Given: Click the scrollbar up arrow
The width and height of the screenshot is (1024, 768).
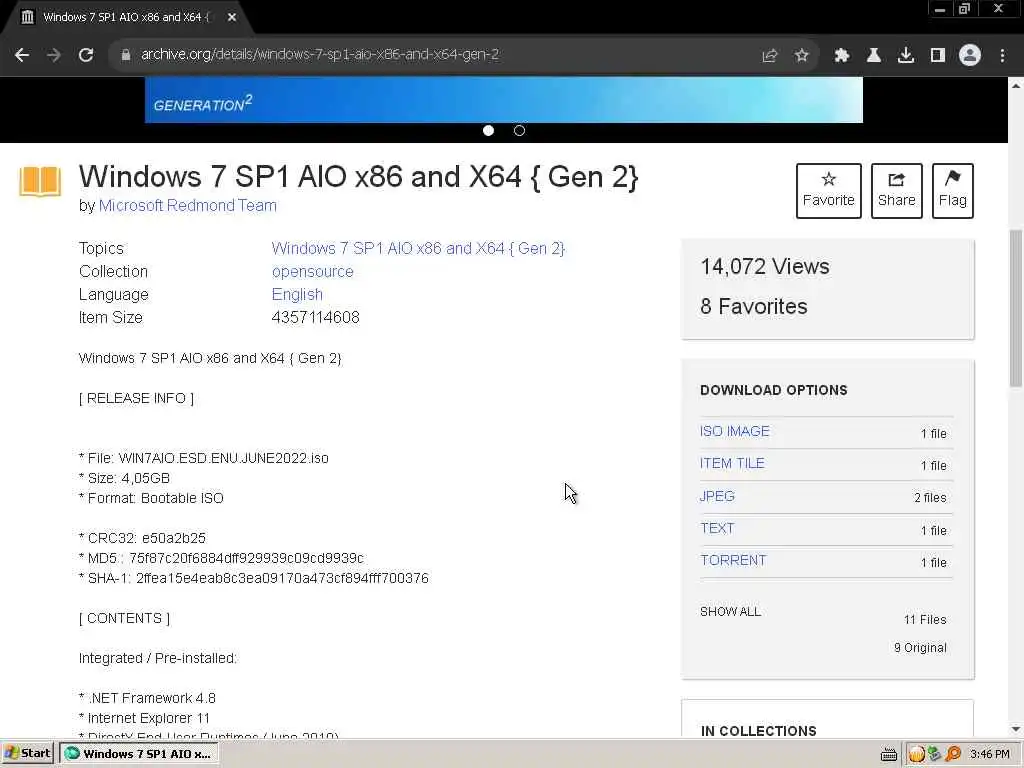Looking at the screenshot, I should 1016,86.
